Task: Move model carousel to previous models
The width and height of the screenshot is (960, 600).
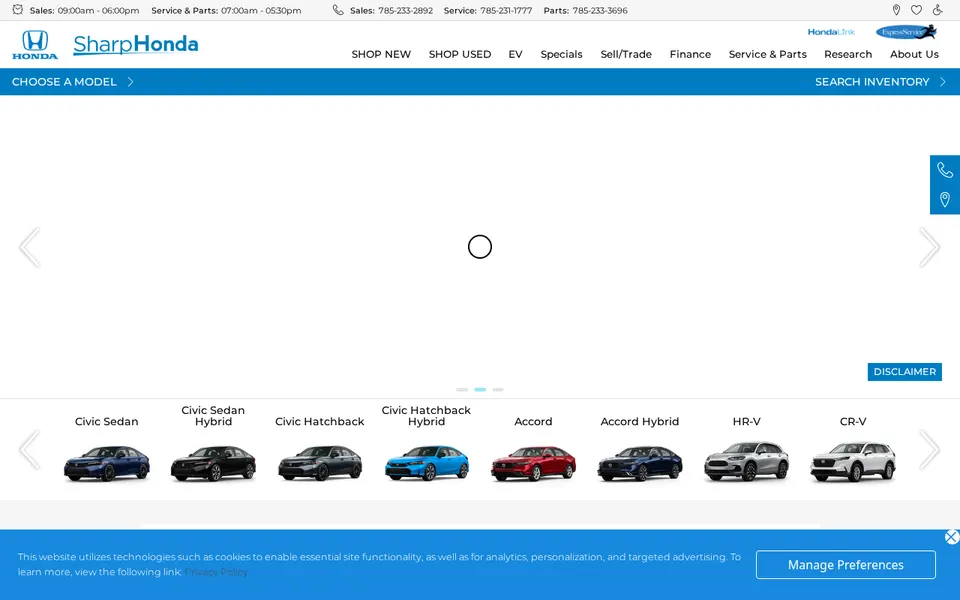Action: 29,450
